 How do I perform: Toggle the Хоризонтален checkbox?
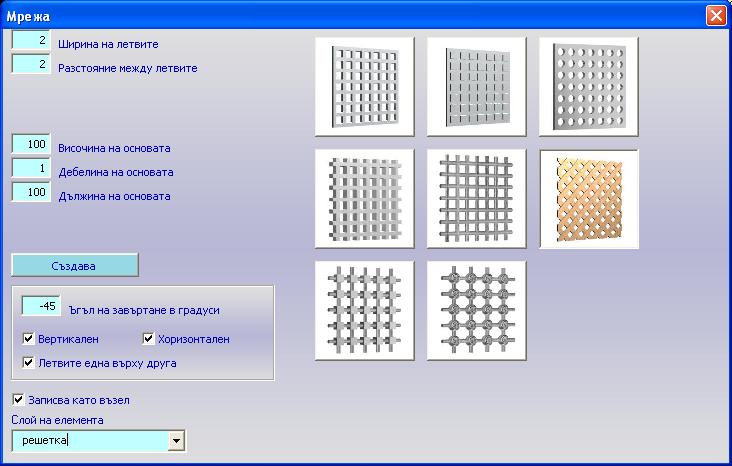[148, 339]
